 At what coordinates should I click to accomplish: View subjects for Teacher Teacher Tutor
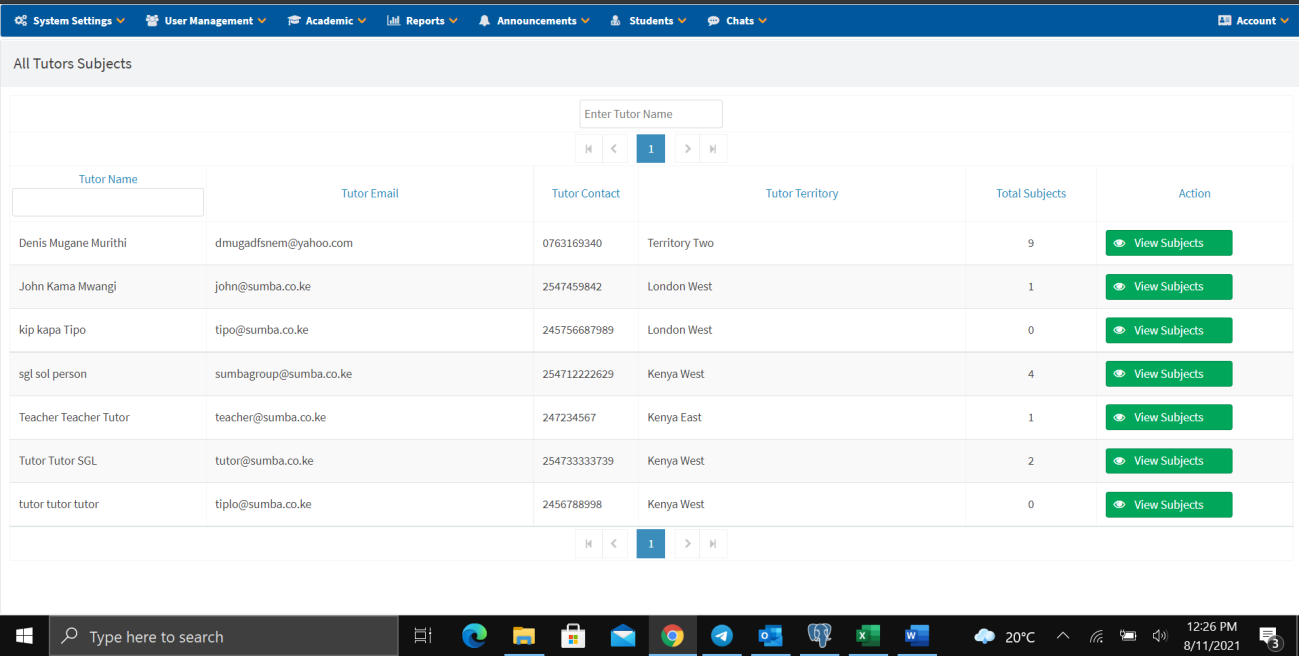click(1168, 418)
